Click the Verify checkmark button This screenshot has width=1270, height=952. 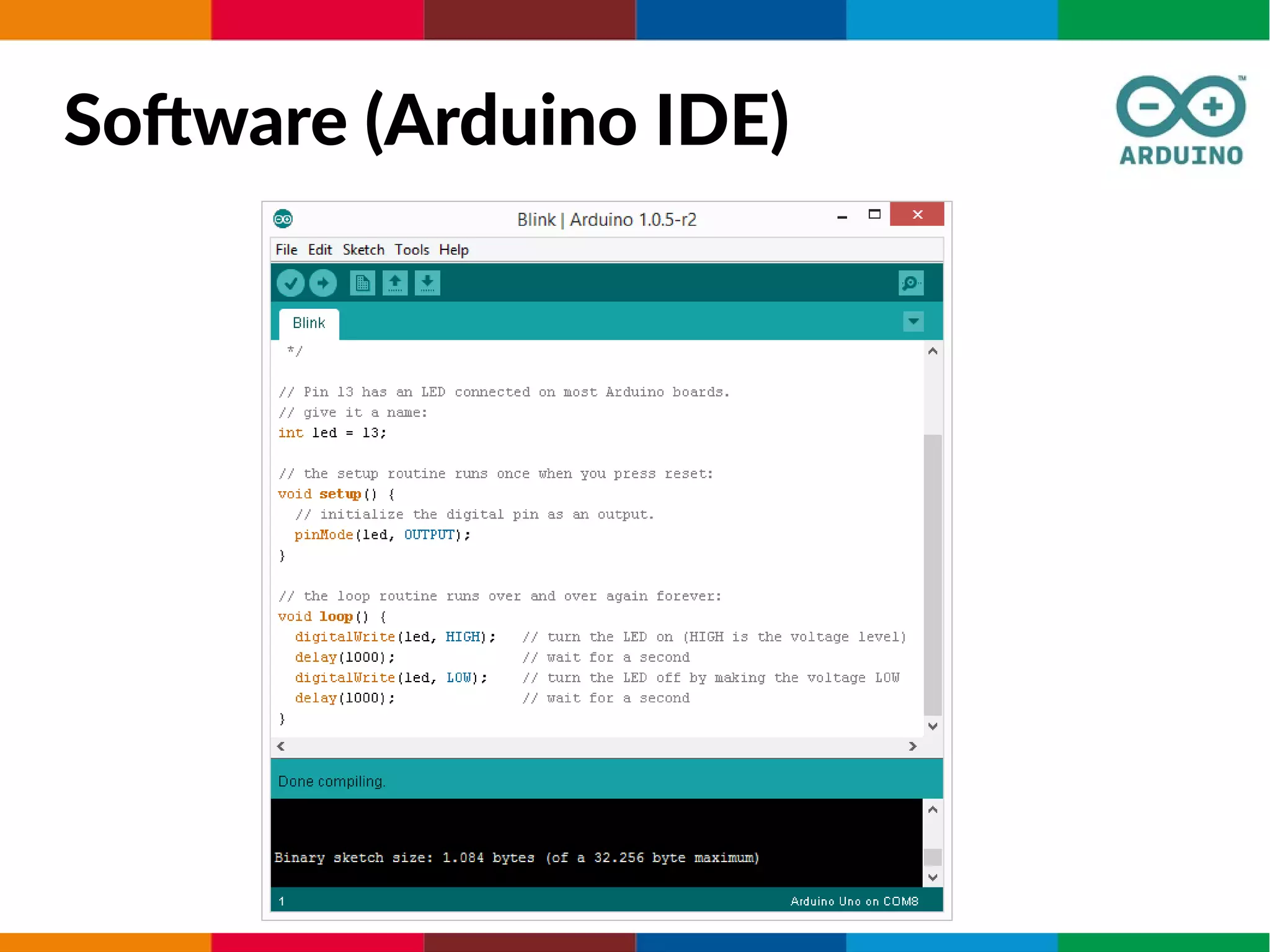click(x=290, y=283)
